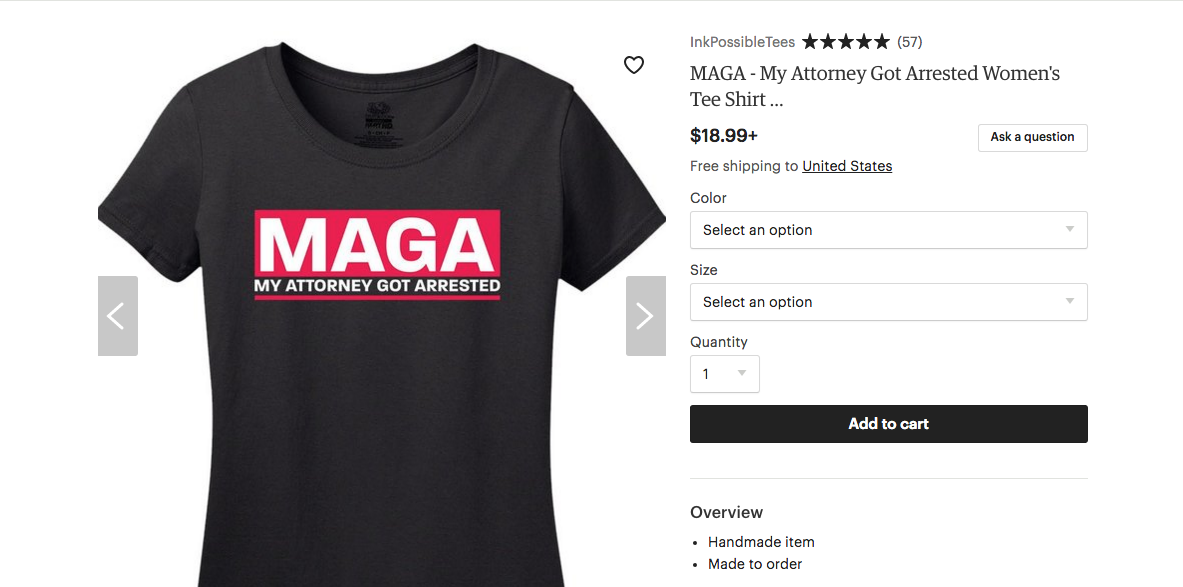This screenshot has width=1183, height=587.
Task: Click the five-star rating icons
Action: pos(846,41)
